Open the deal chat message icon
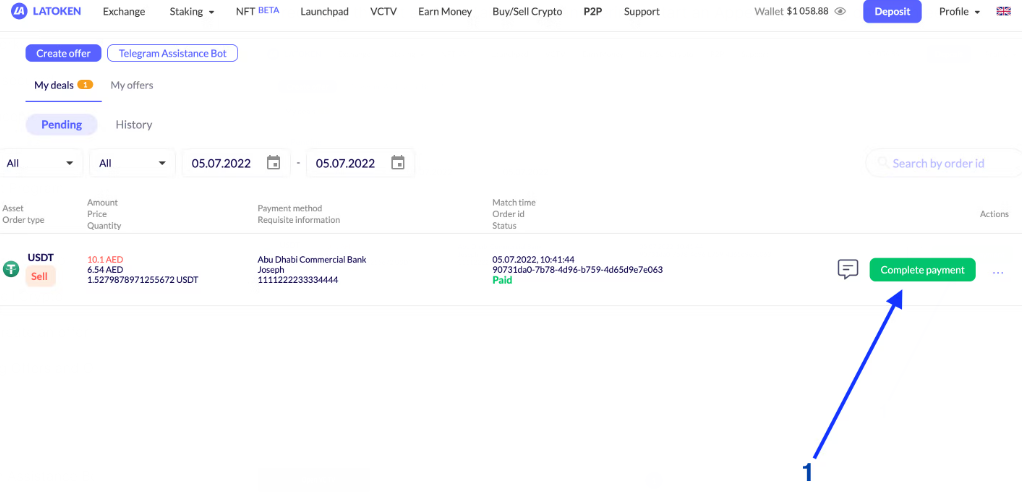This screenshot has height=498, width=1022. (x=848, y=270)
